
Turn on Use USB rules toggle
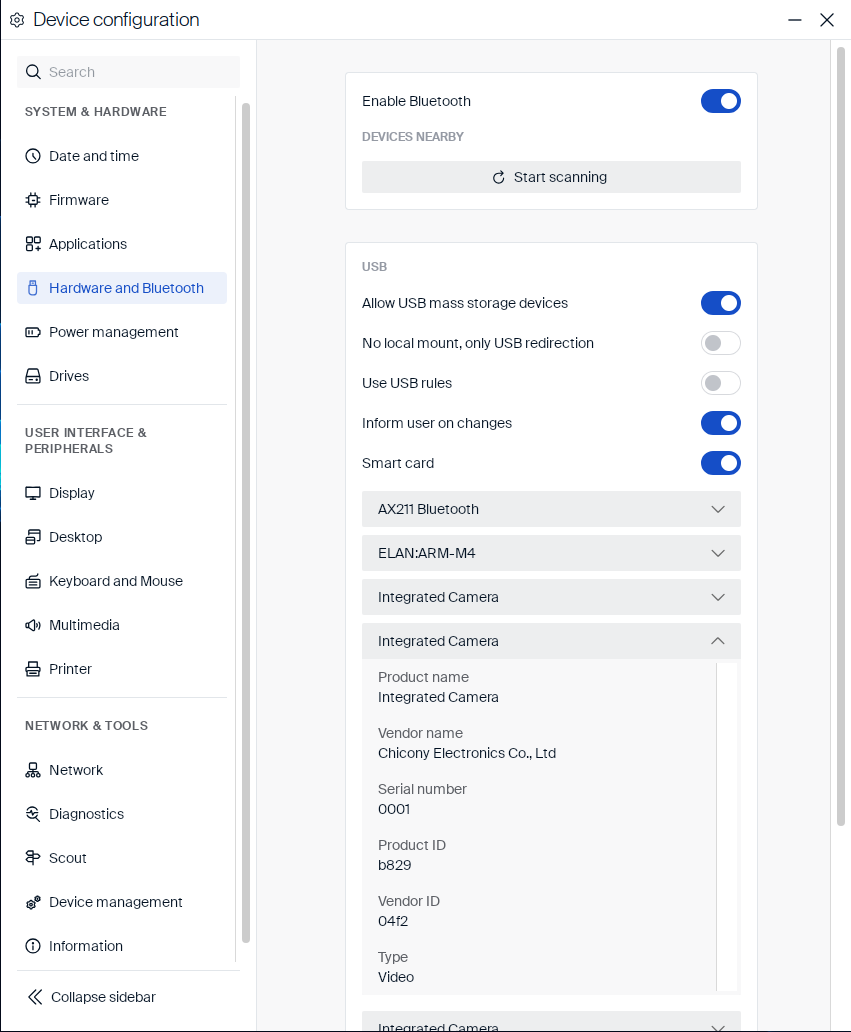[x=721, y=383]
